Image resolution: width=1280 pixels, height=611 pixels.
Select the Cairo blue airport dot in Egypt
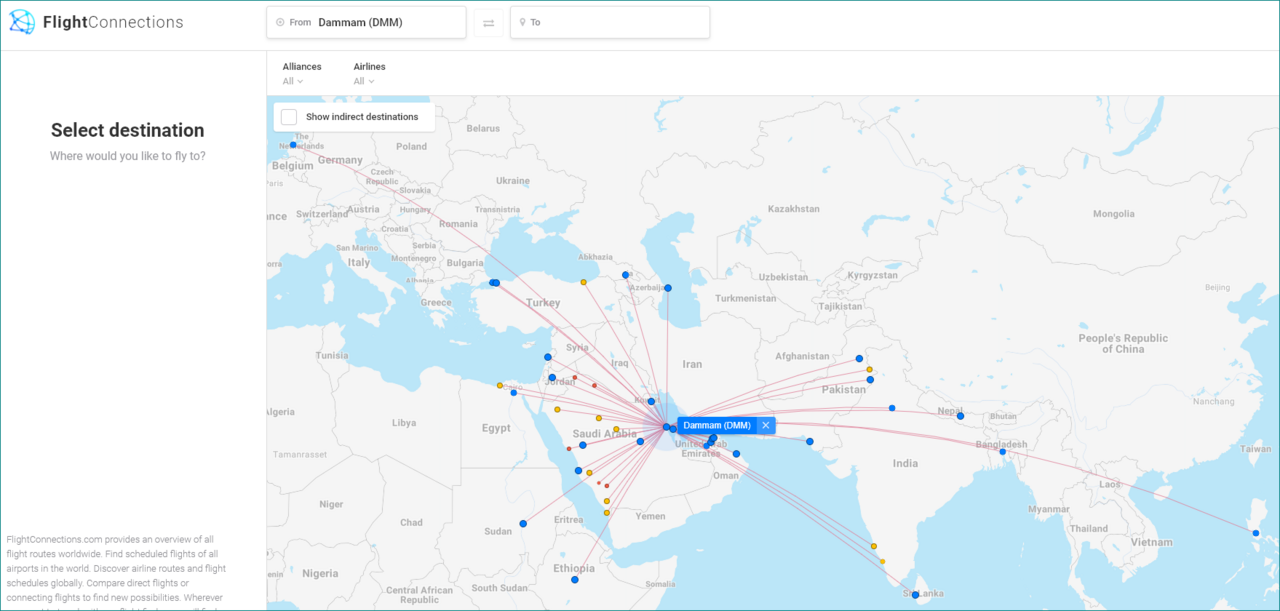pyautogui.click(x=514, y=393)
